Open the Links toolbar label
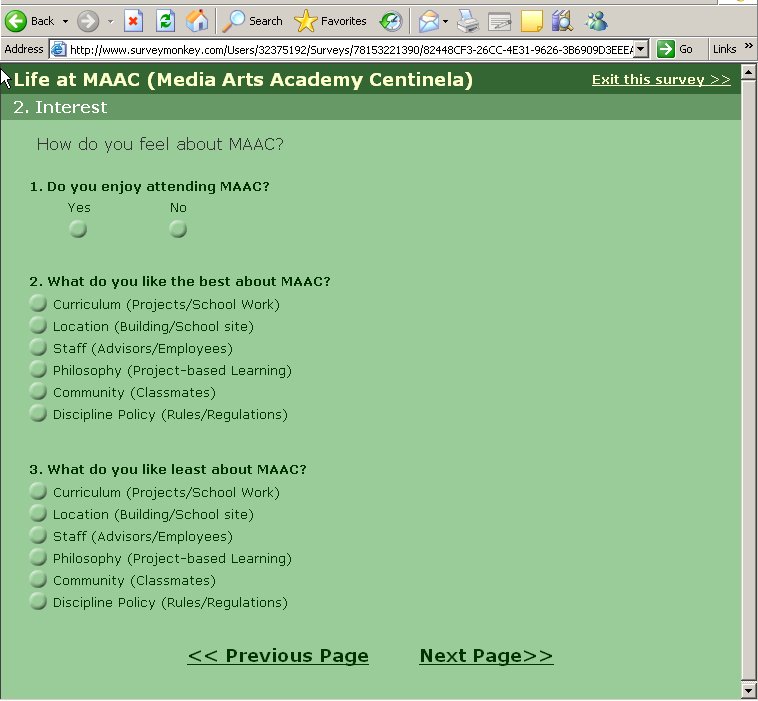 click(724, 49)
